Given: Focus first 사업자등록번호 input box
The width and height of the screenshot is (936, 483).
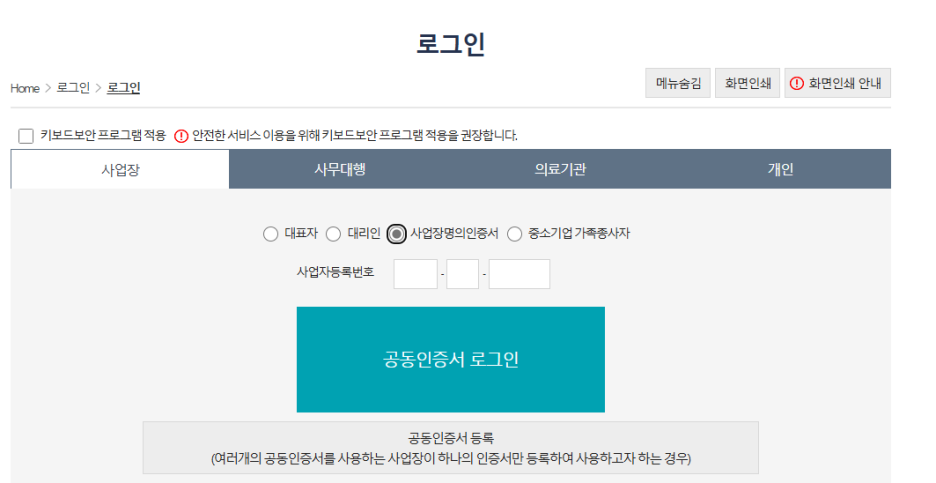Looking at the screenshot, I should coord(415,274).
